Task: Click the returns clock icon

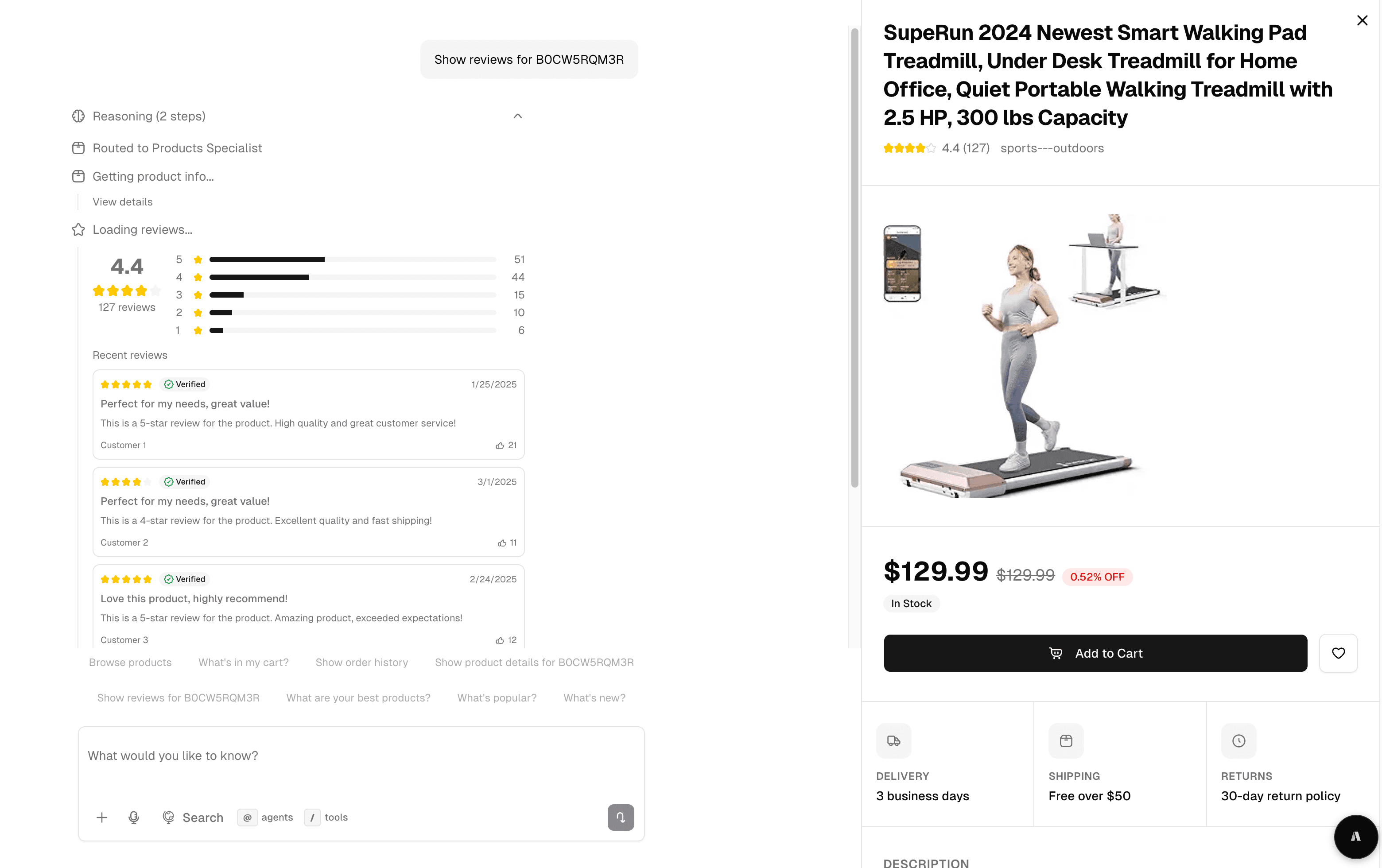Action: (x=1238, y=740)
